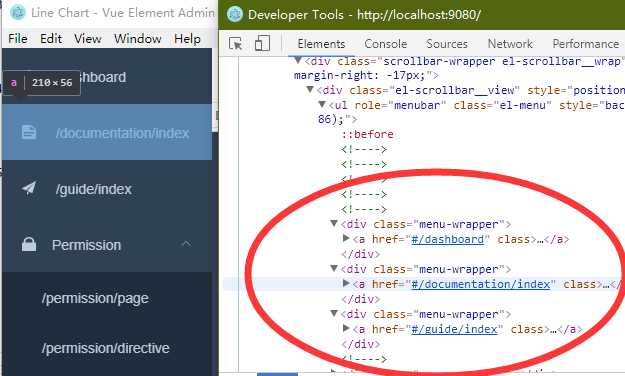This screenshot has height=376, width=625.
Task: Expand the #/dashboard anchor node
Action: click(x=346, y=238)
